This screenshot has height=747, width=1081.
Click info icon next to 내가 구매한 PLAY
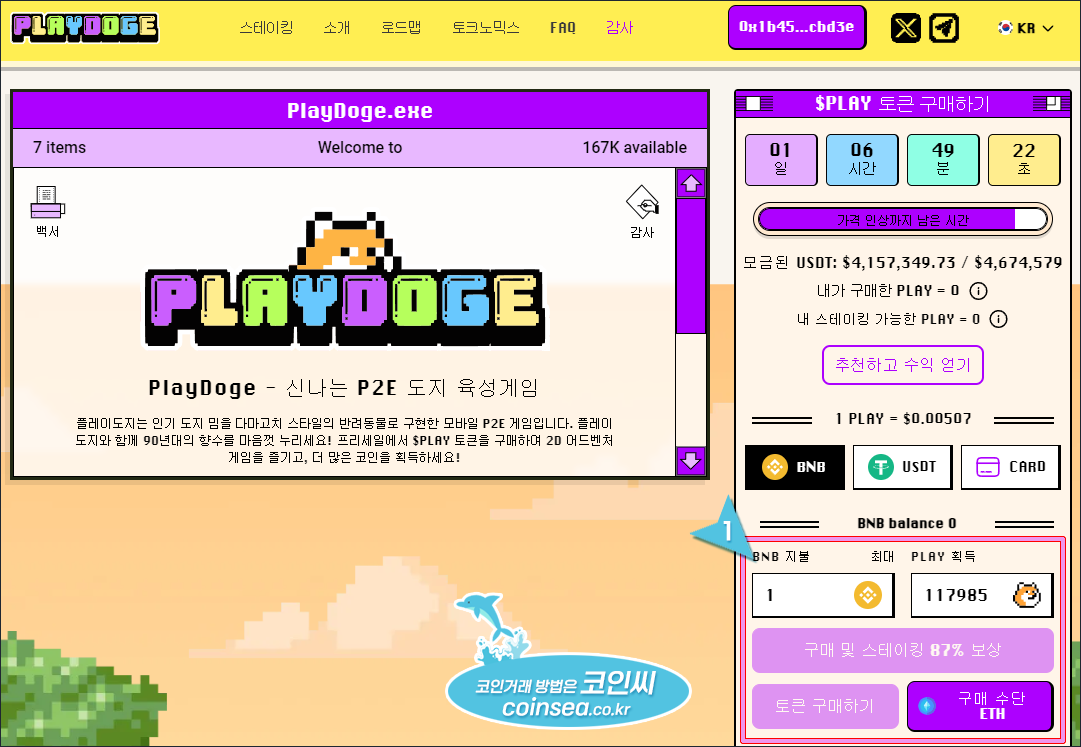(x=978, y=291)
